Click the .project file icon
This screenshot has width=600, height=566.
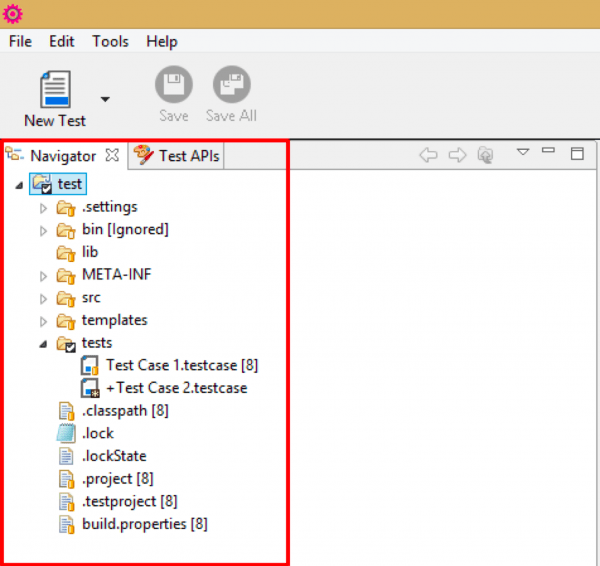tap(67, 479)
